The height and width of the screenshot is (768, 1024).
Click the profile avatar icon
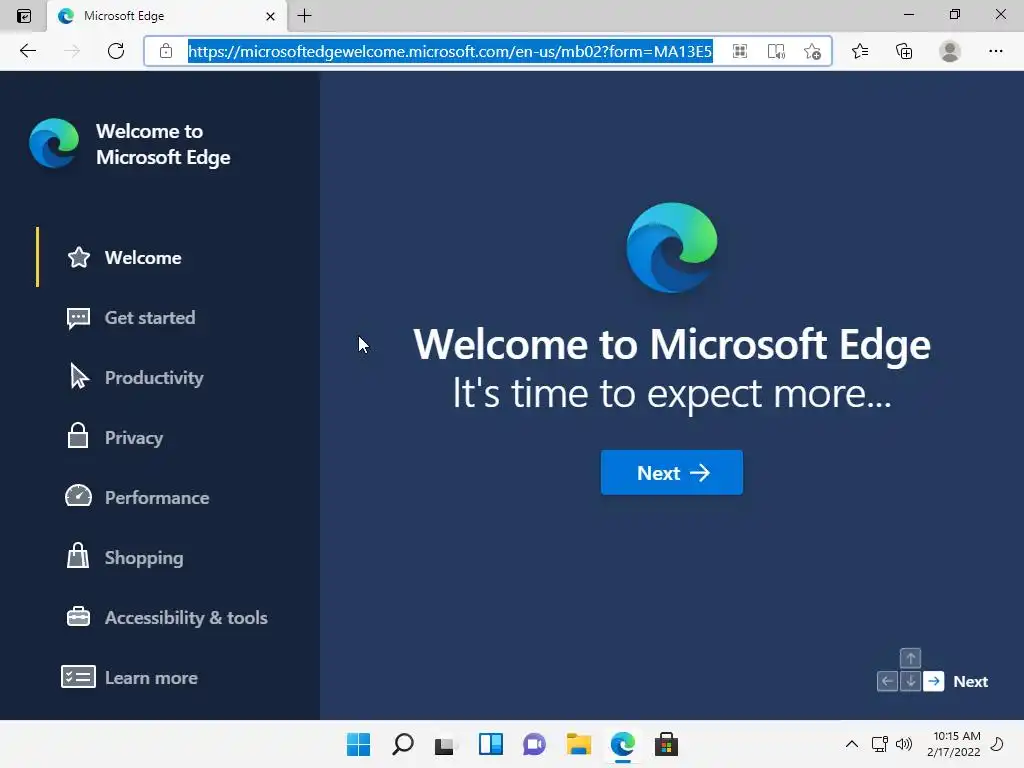tap(950, 51)
